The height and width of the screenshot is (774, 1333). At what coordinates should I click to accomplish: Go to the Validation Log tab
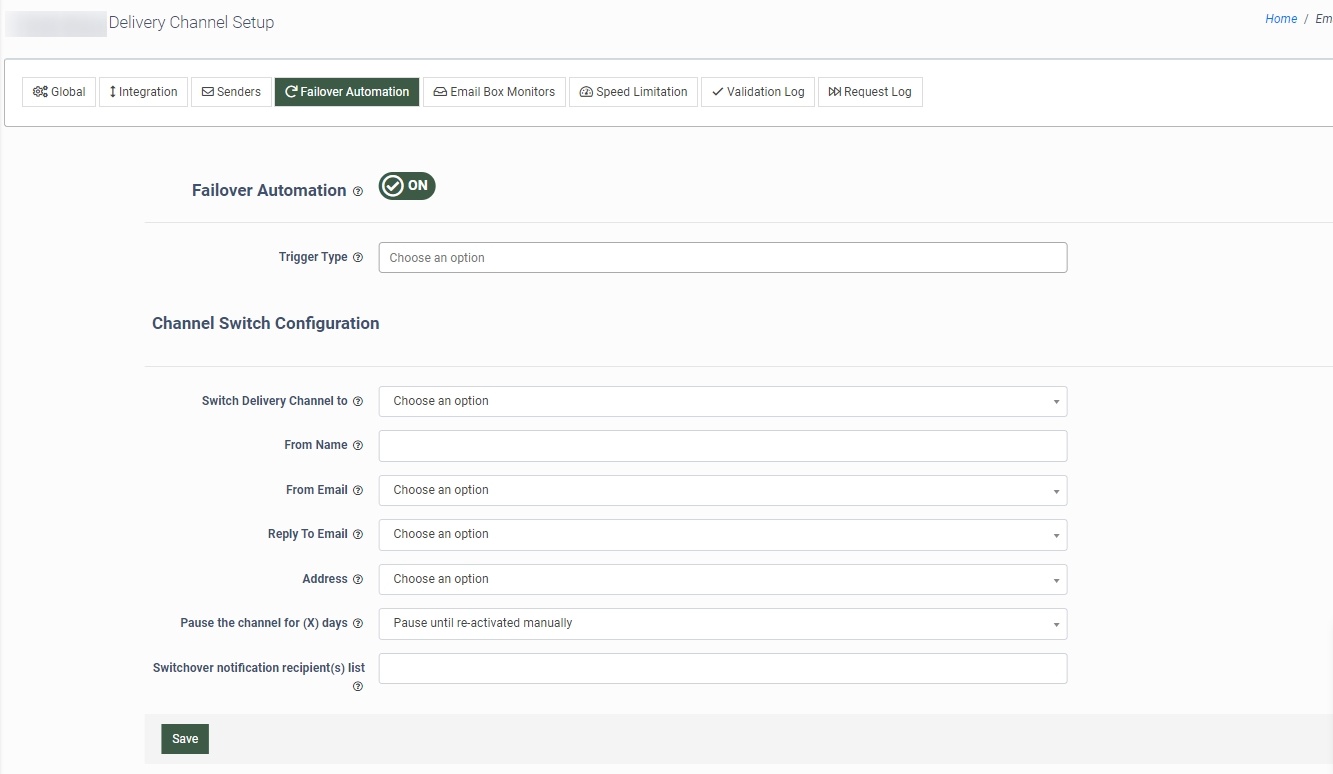coord(758,92)
